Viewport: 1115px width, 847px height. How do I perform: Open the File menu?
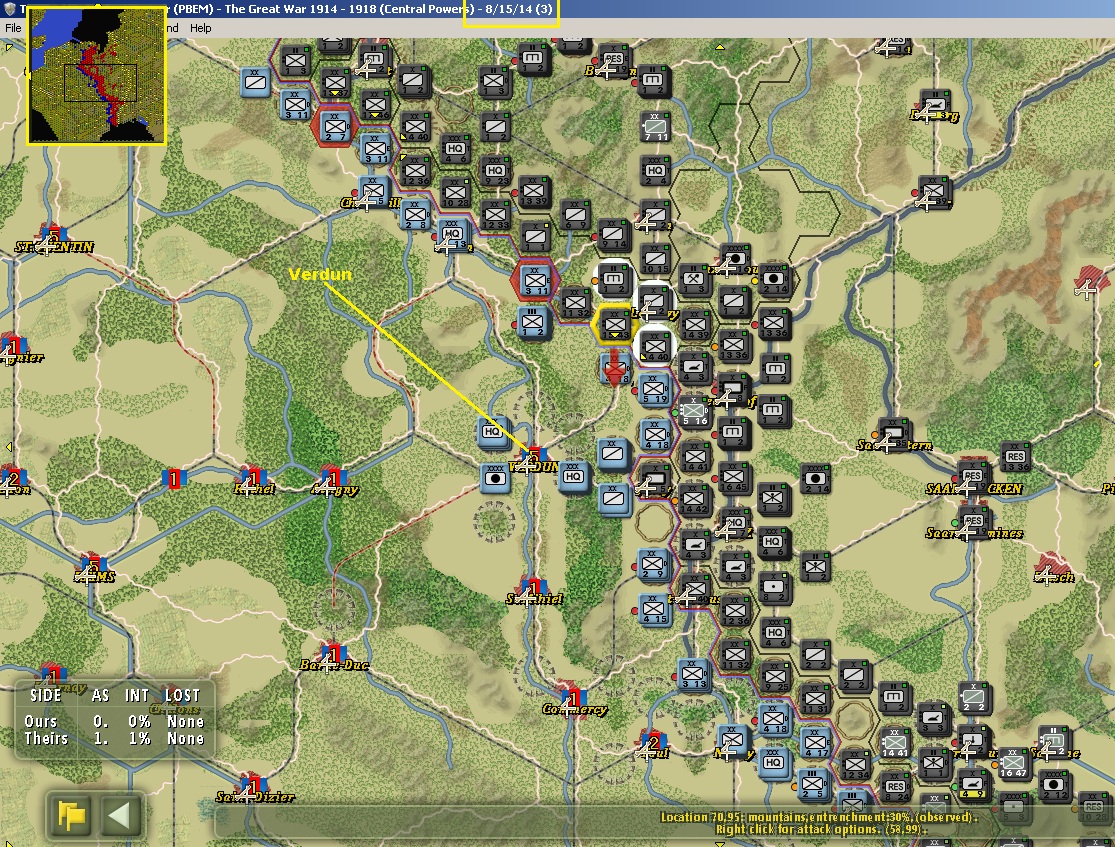(13, 28)
